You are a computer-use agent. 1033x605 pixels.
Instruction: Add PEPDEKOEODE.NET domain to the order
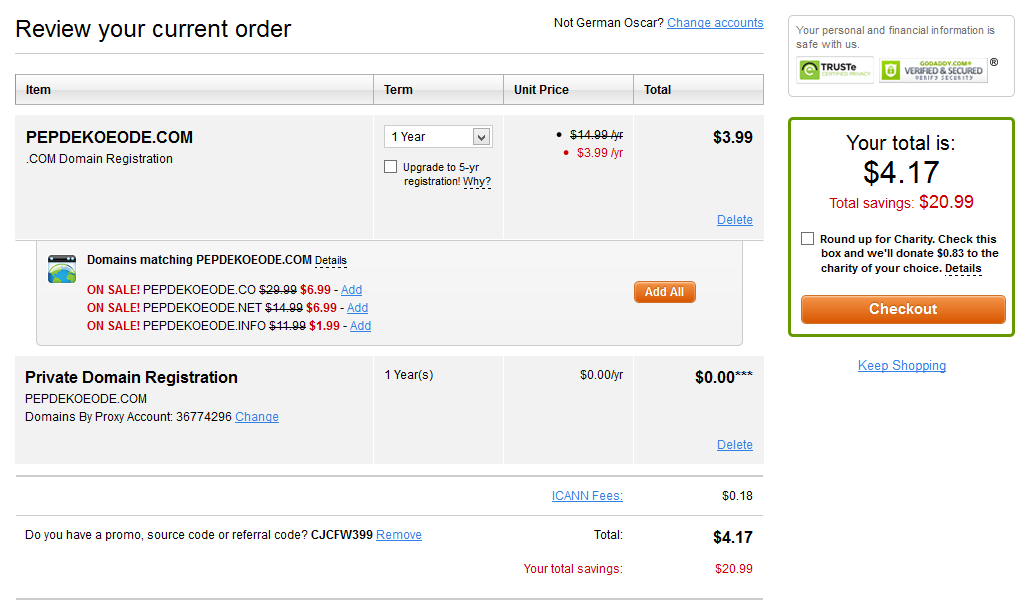tap(357, 308)
